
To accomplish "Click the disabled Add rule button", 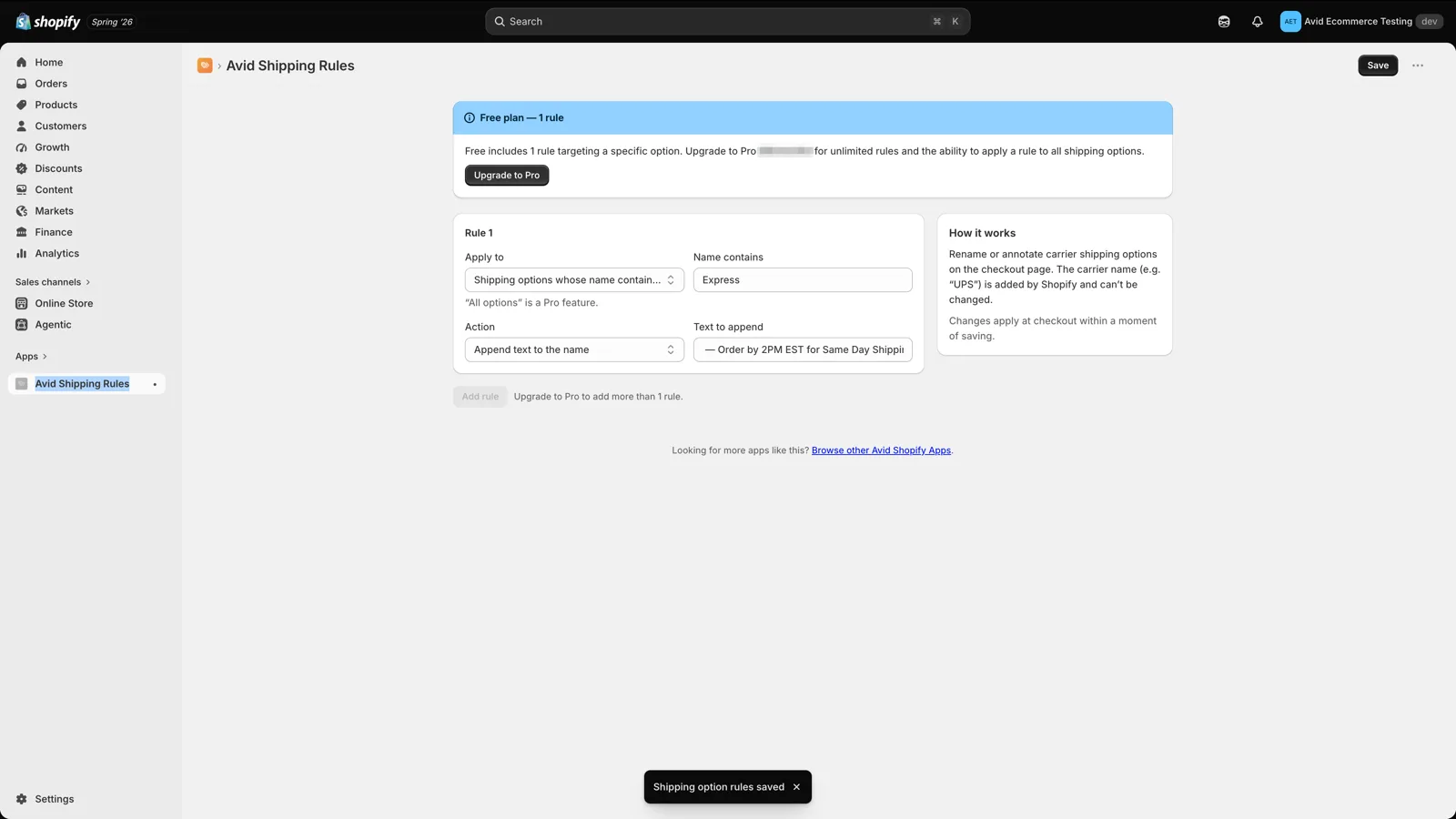I will coord(480,397).
